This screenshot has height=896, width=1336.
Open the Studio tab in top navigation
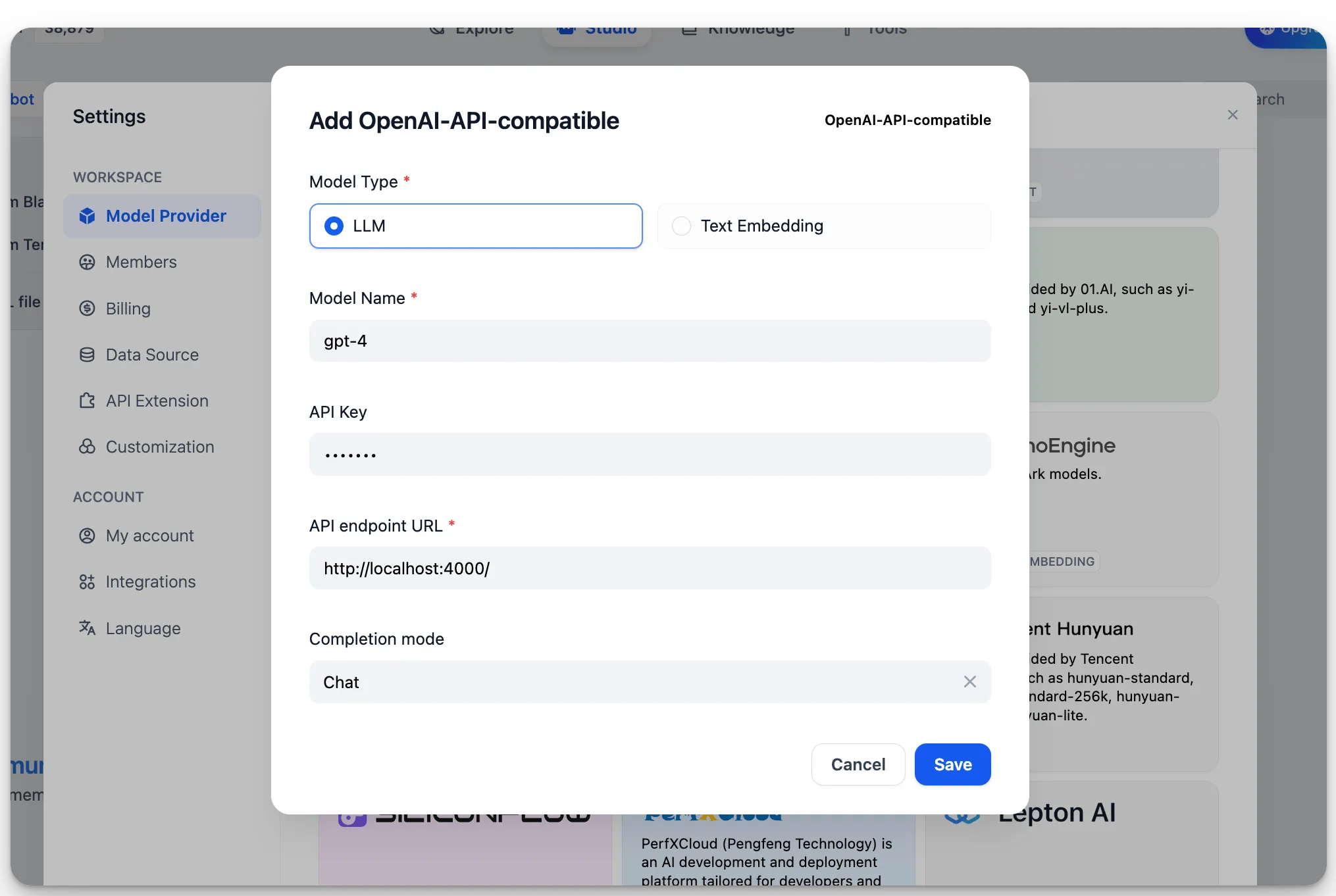coord(596,30)
